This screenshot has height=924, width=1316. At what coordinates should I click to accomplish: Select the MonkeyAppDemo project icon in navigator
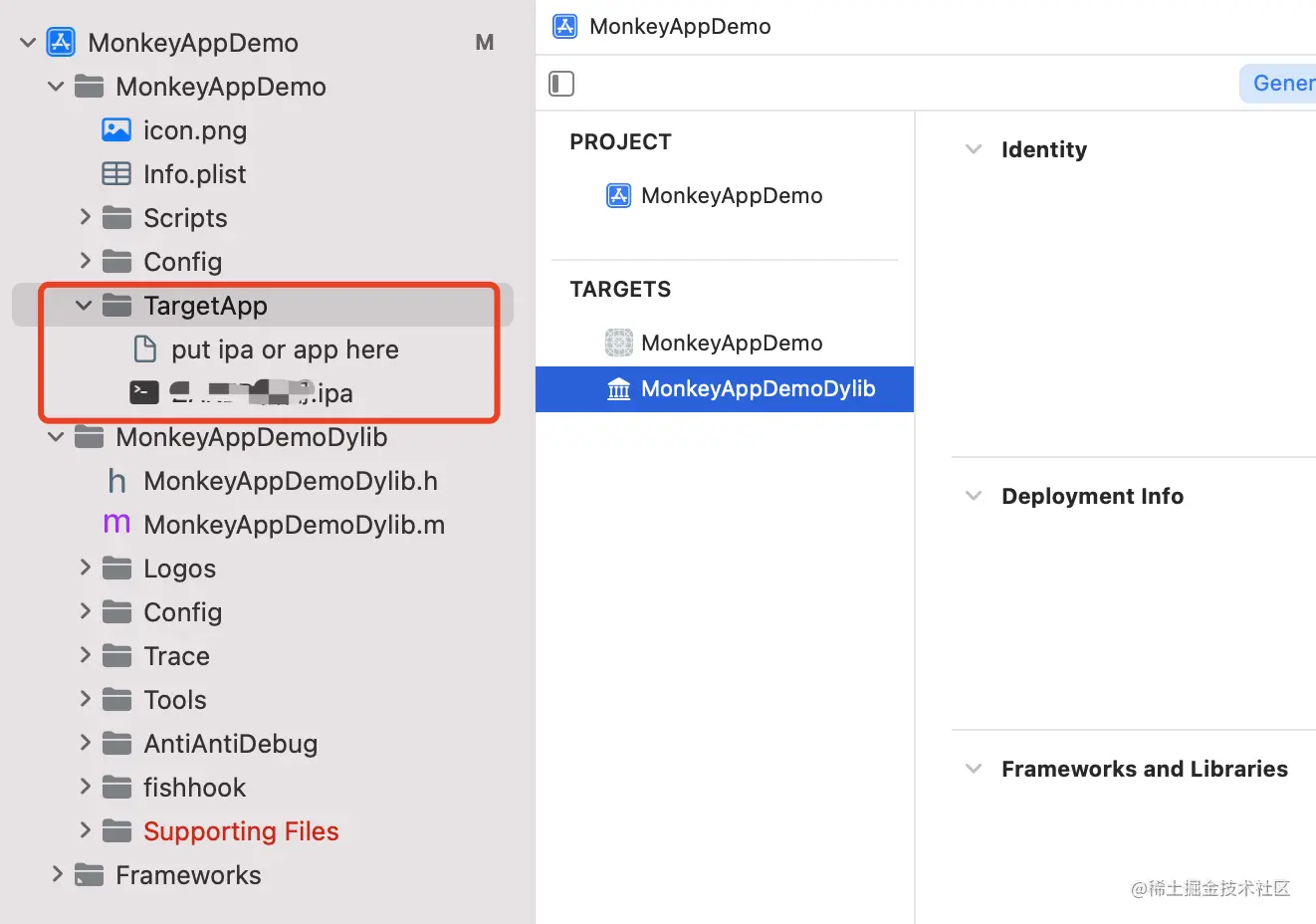click(61, 42)
